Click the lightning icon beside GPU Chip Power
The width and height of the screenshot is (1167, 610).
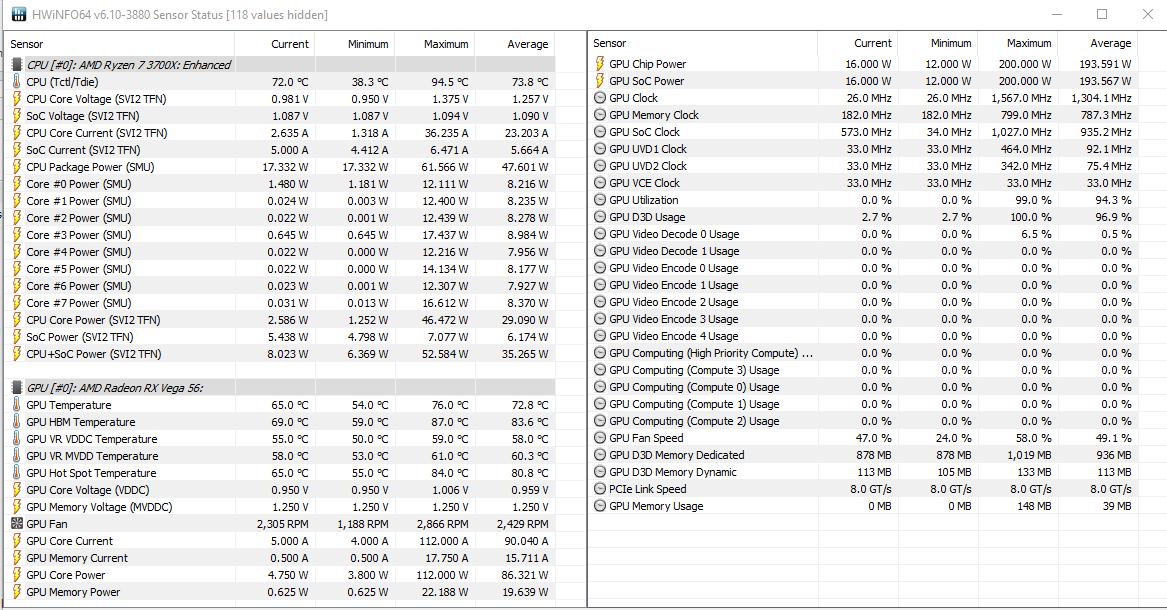[600, 64]
